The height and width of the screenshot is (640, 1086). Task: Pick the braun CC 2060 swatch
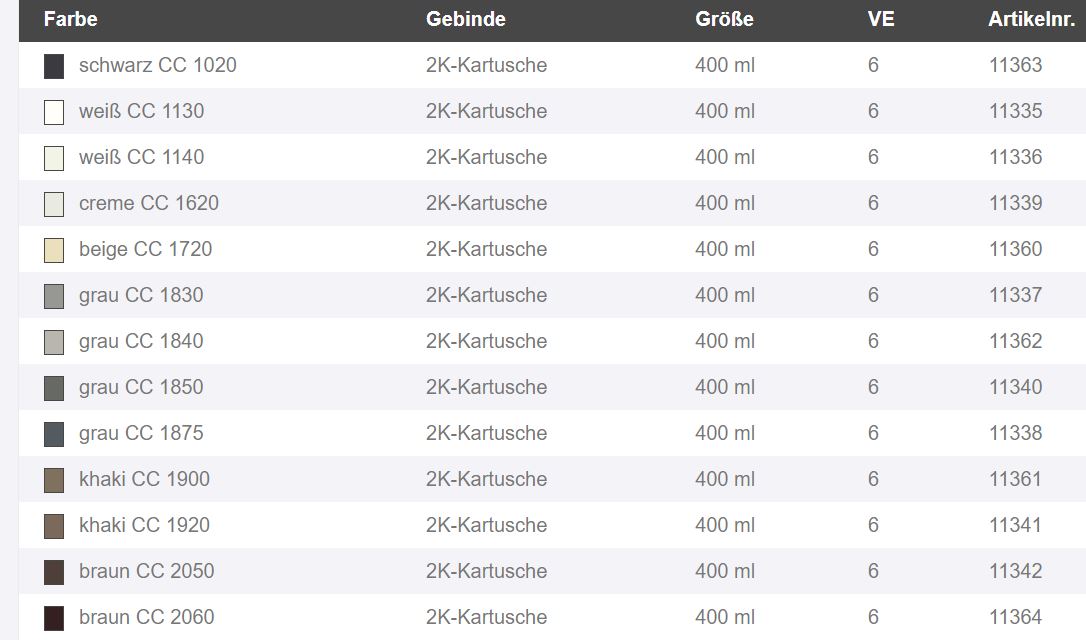pos(54,619)
